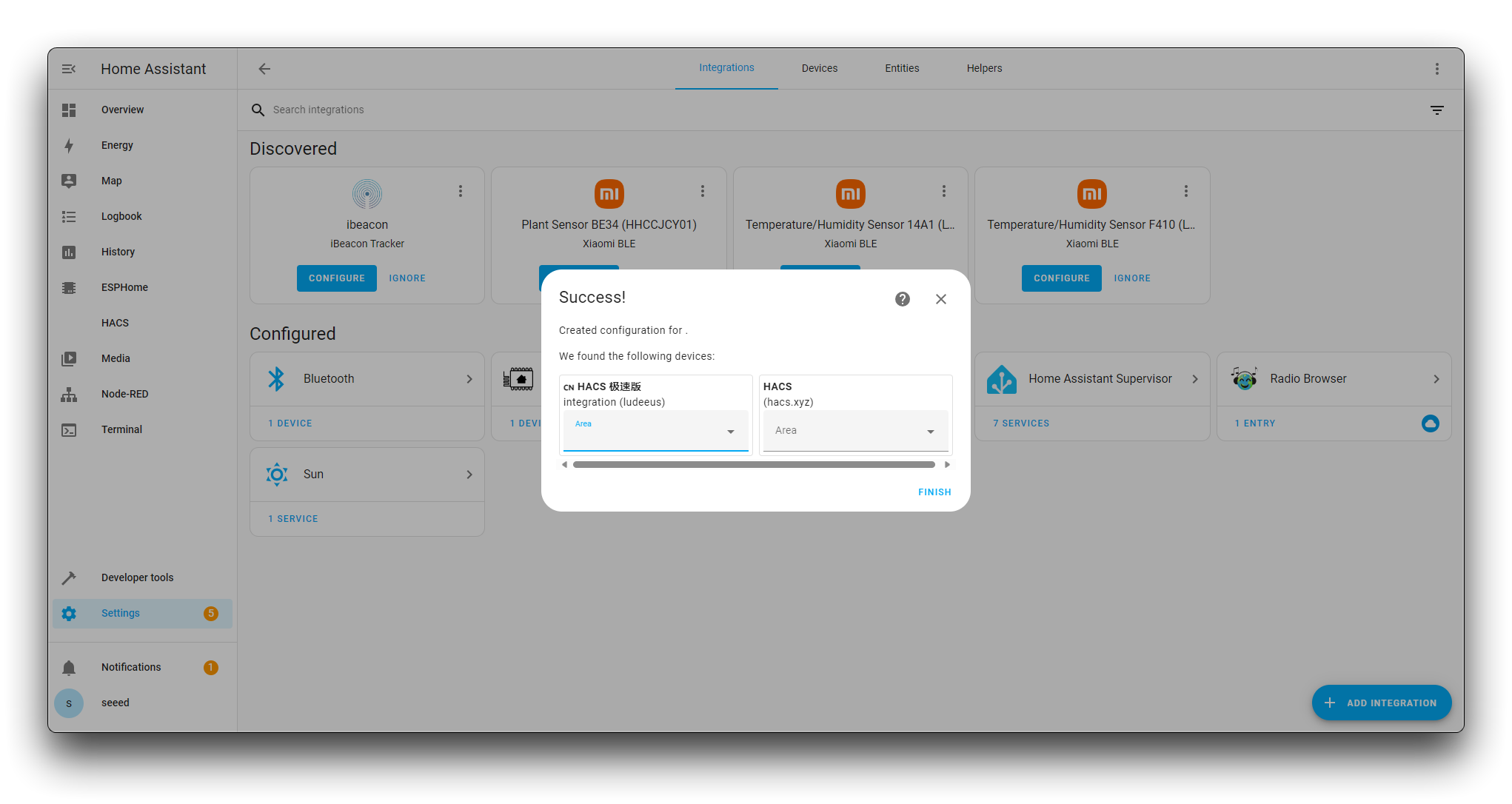This screenshot has height=804, width=1512.
Task: Click Add Integration button
Action: [x=1381, y=703]
